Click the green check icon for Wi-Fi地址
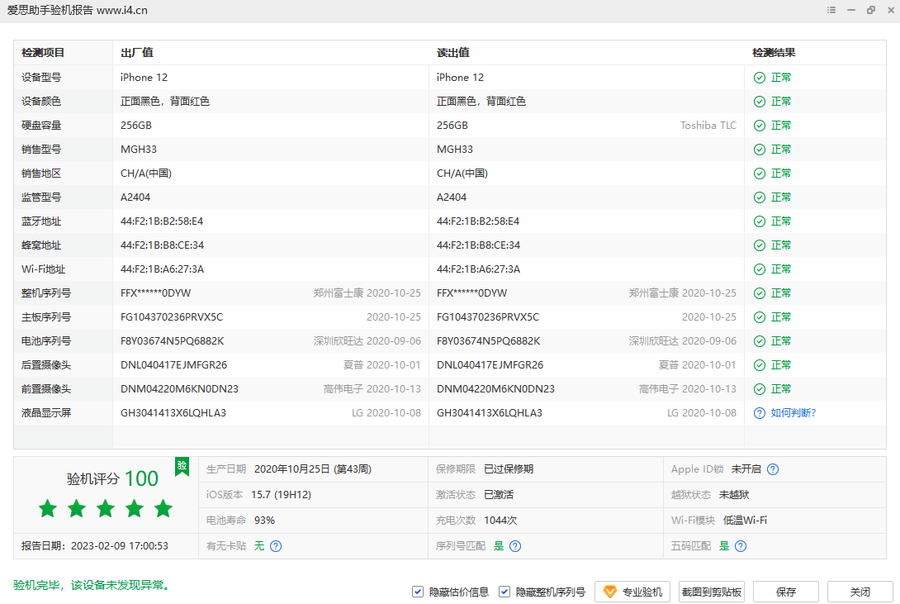 [x=759, y=269]
